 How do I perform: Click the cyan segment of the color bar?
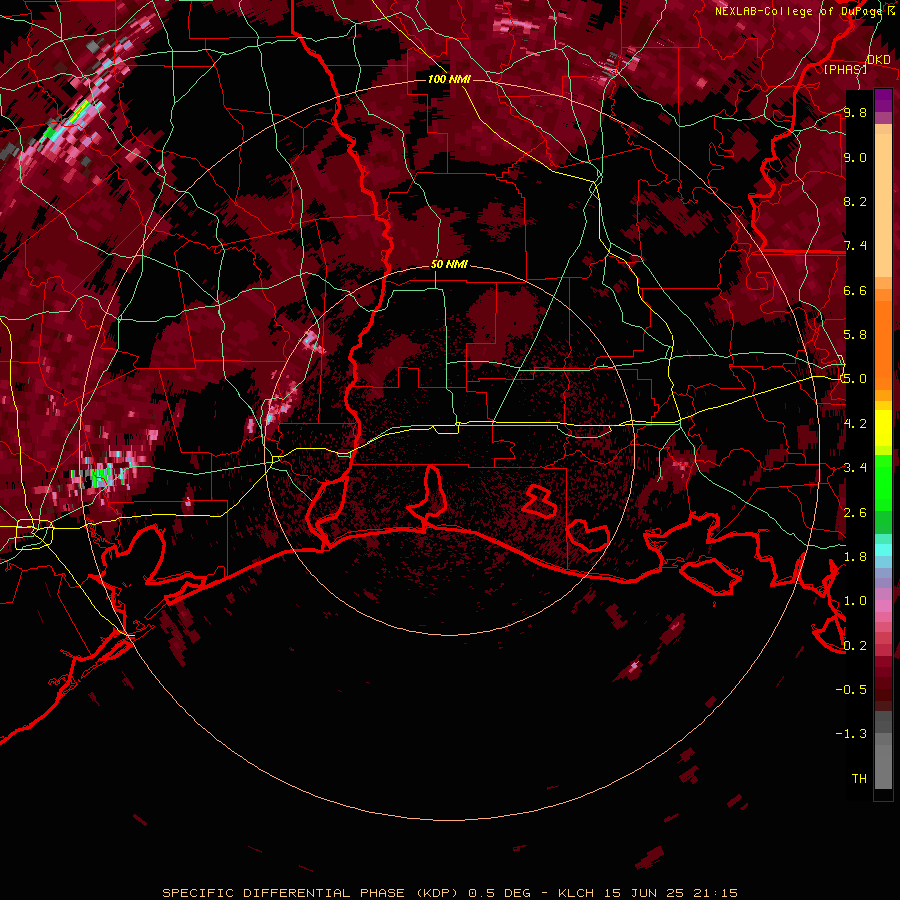click(883, 550)
